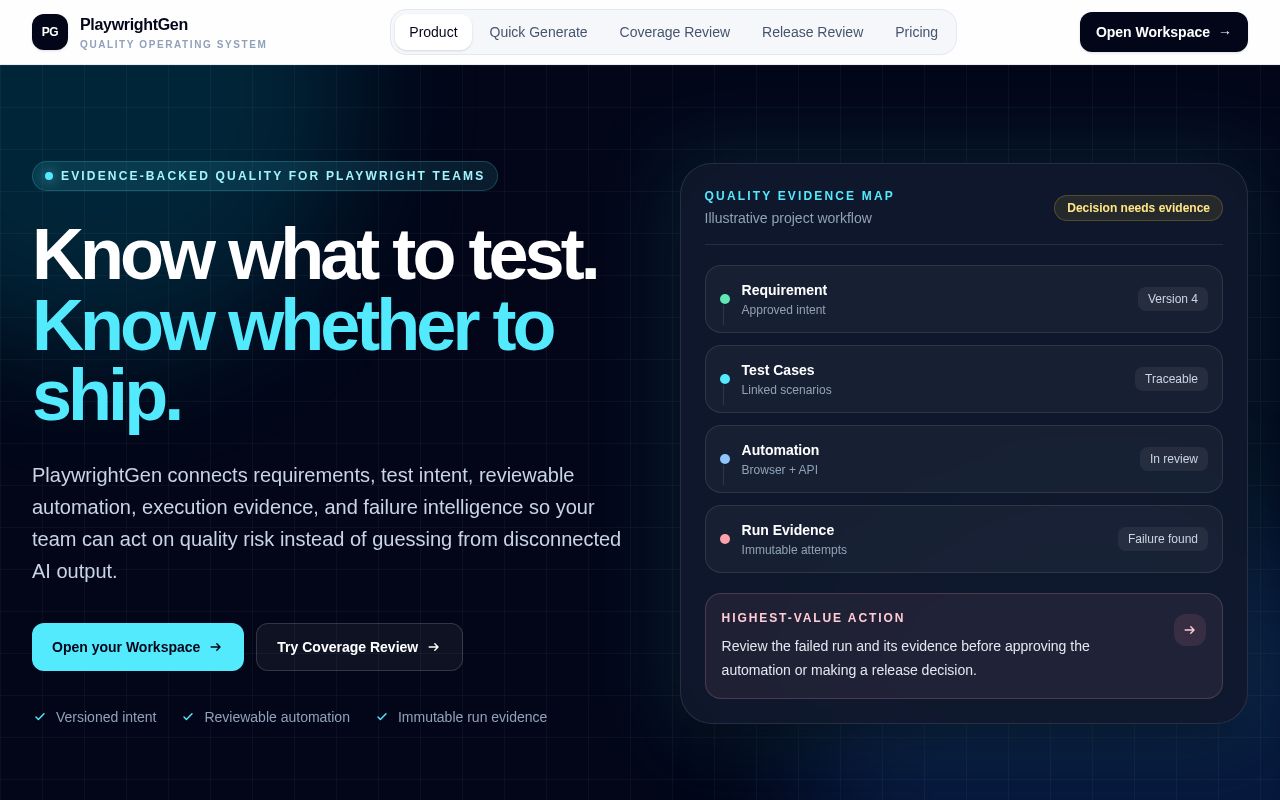Click arrow icon in Highest-Value Action card
The width and height of the screenshot is (1280, 800).
tap(1190, 630)
